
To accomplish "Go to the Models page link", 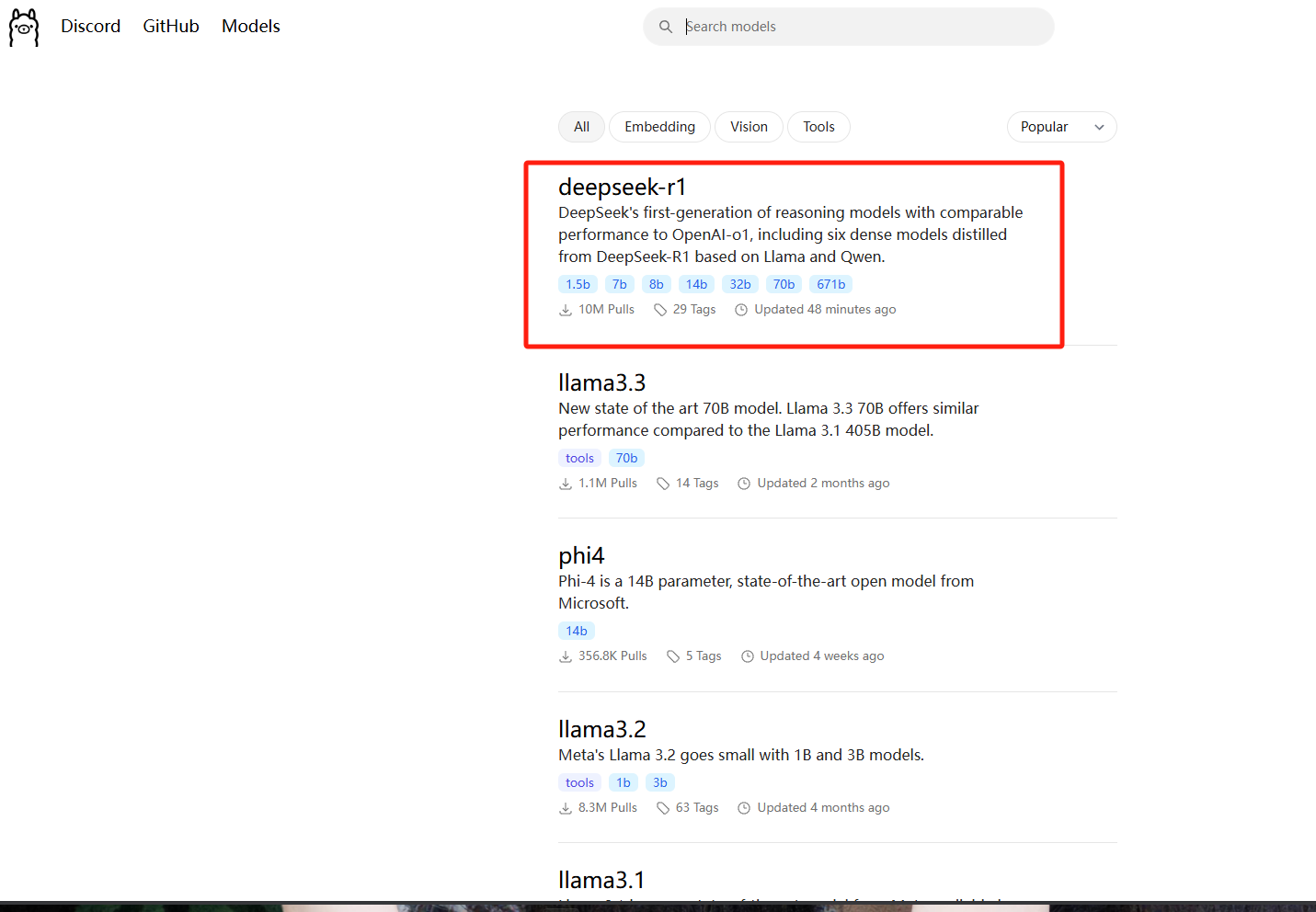I will [x=251, y=27].
